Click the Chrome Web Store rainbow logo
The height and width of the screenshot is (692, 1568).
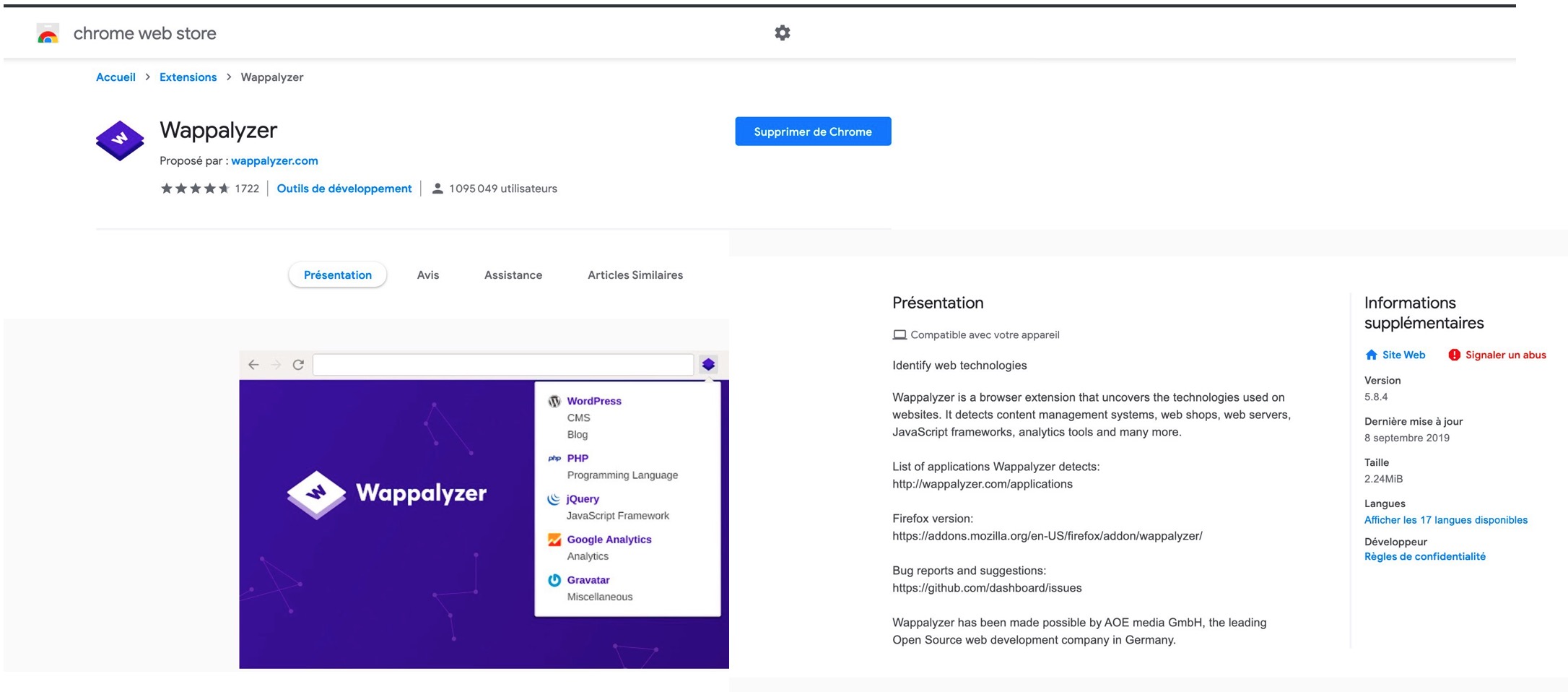pos(48,34)
